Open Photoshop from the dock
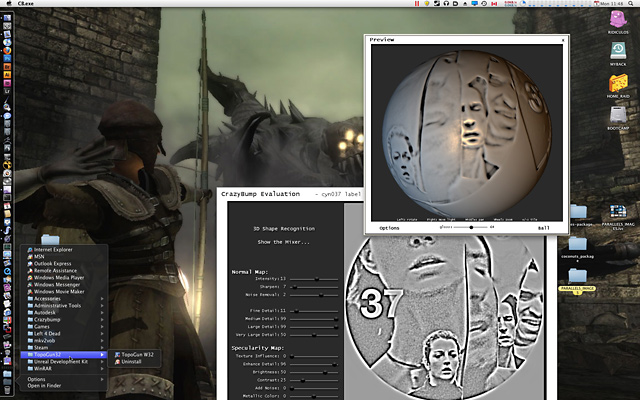This screenshot has width=640, height=400. pyautogui.click(x=7, y=58)
